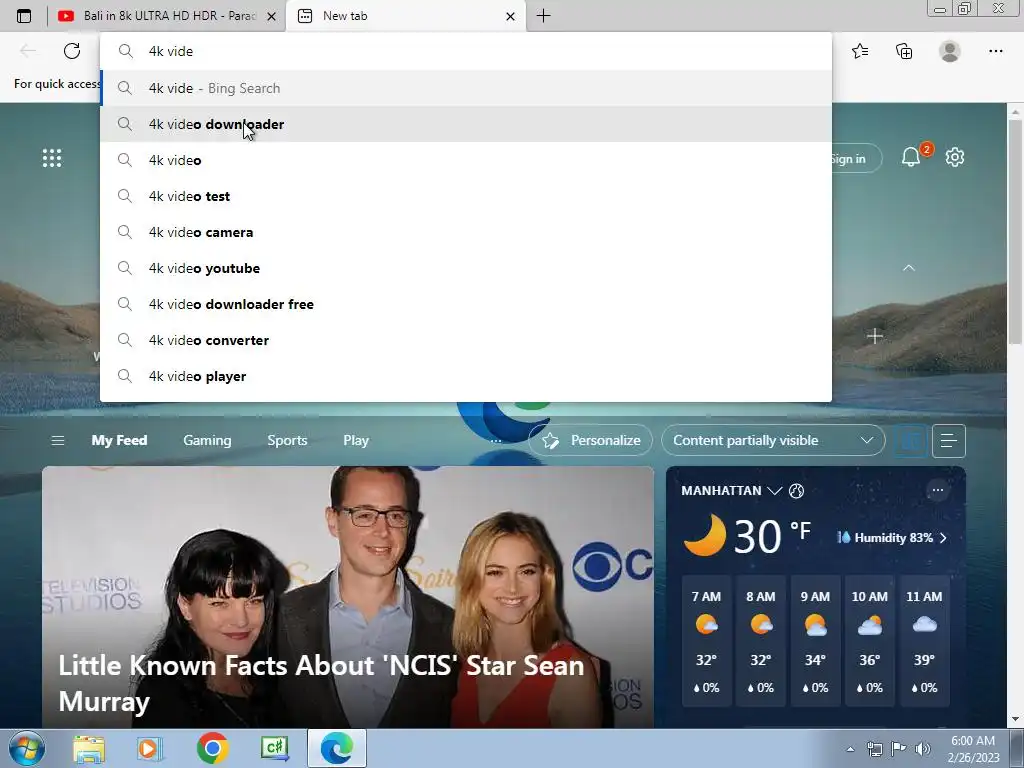Open Content partially visible dropdown
The width and height of the screenshot is (1024, 768).
coord(773,440)
